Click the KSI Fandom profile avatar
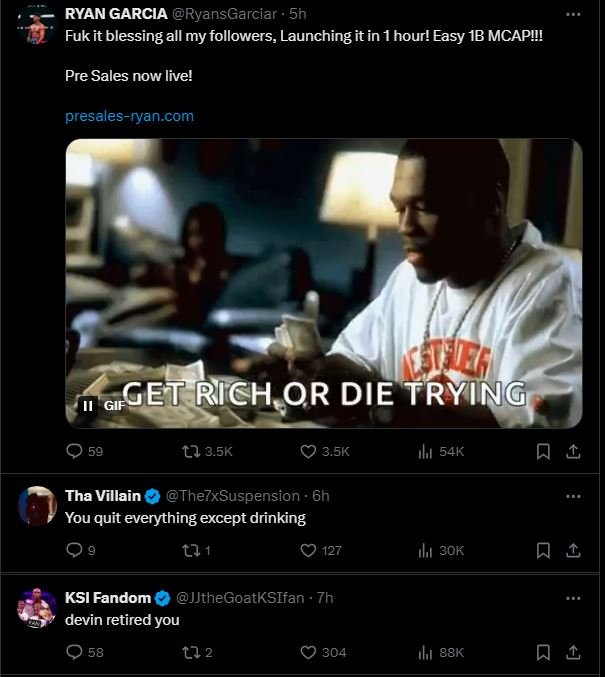 [x=37, y=608]
